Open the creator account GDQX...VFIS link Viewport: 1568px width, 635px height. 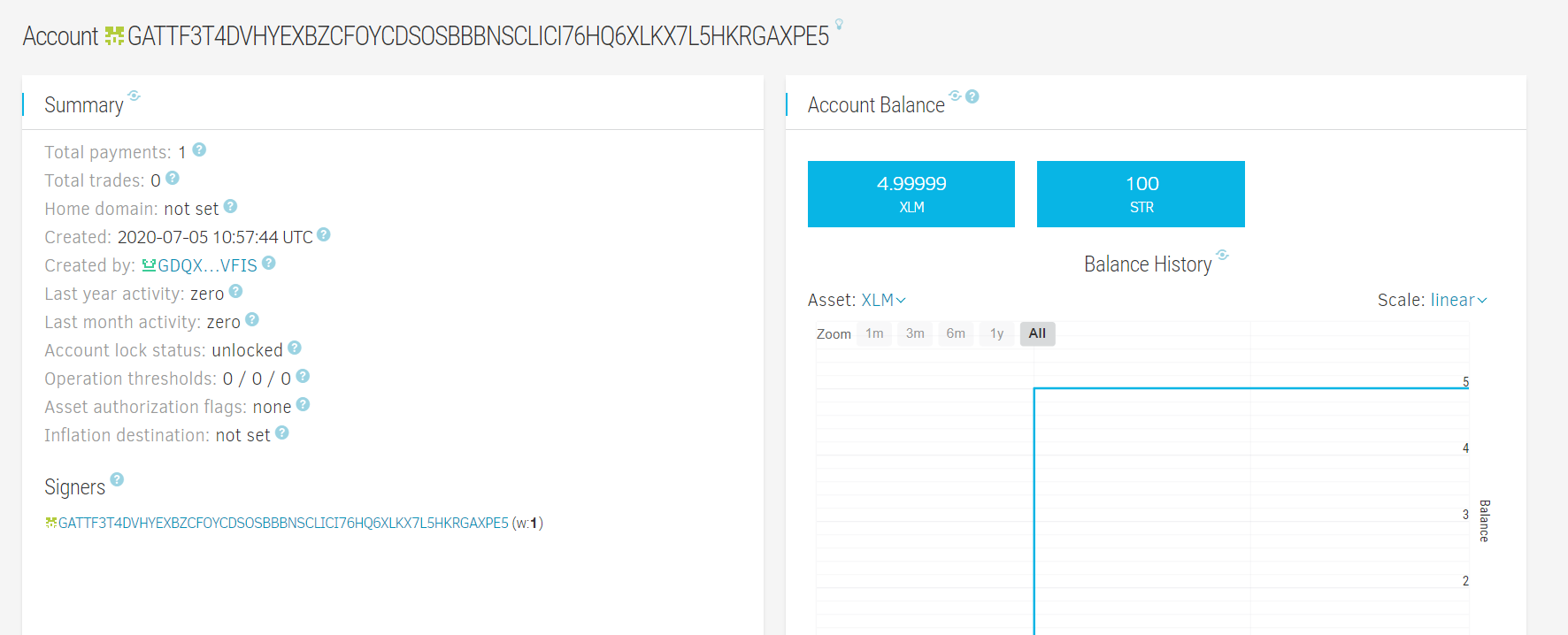click(207, 265)
